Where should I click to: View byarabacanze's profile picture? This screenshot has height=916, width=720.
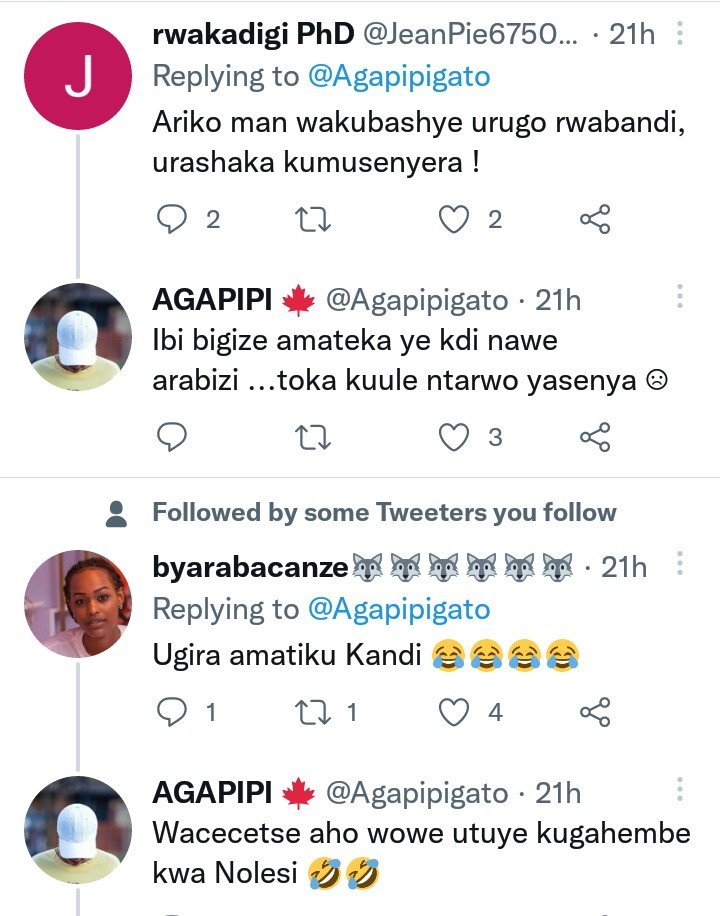click(x=78, y=603)
